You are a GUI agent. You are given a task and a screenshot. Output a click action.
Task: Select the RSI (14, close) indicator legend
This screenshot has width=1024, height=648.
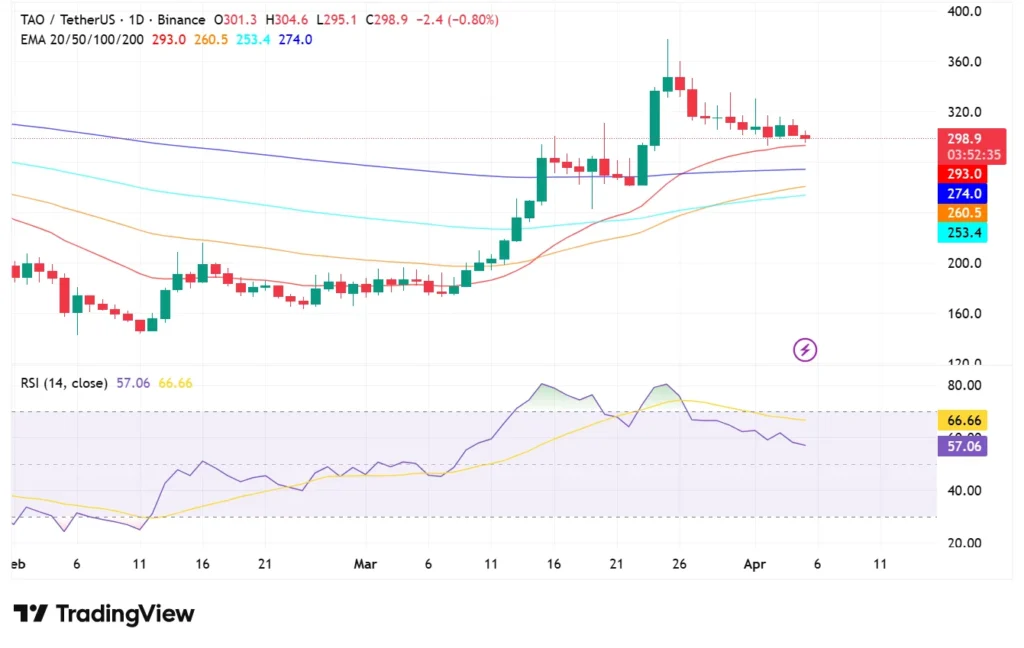click(x=64, y=382)
